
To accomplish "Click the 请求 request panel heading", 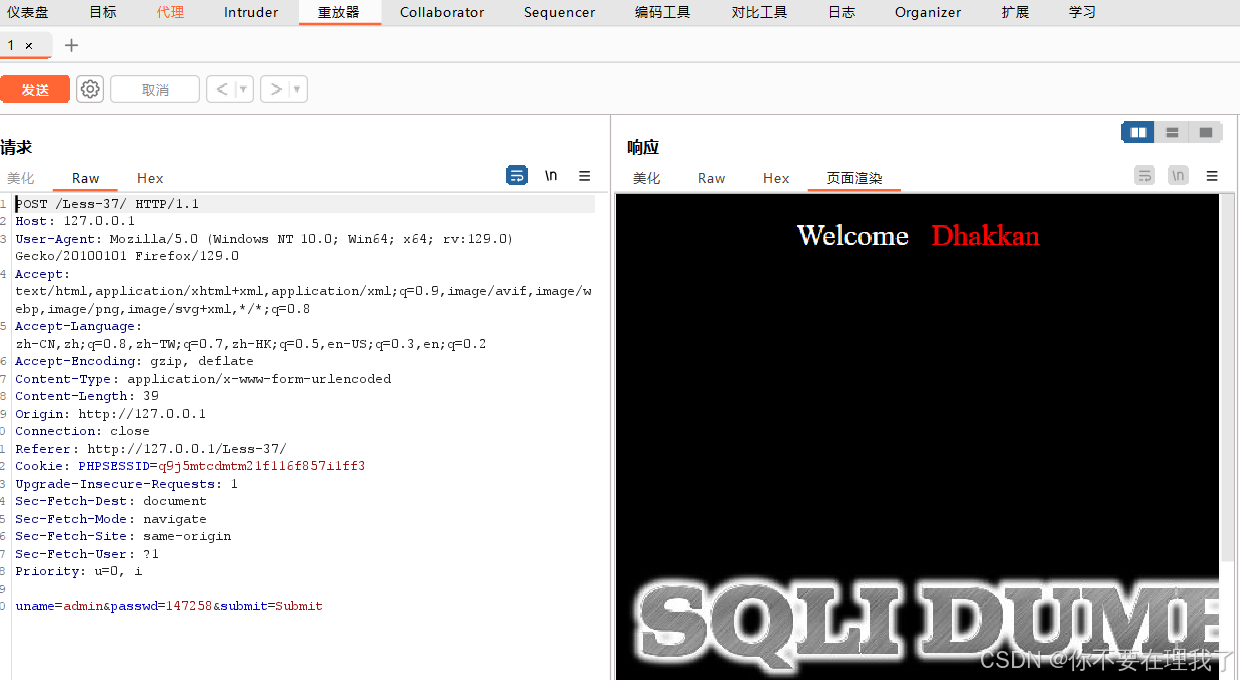I will pos(16,147).
